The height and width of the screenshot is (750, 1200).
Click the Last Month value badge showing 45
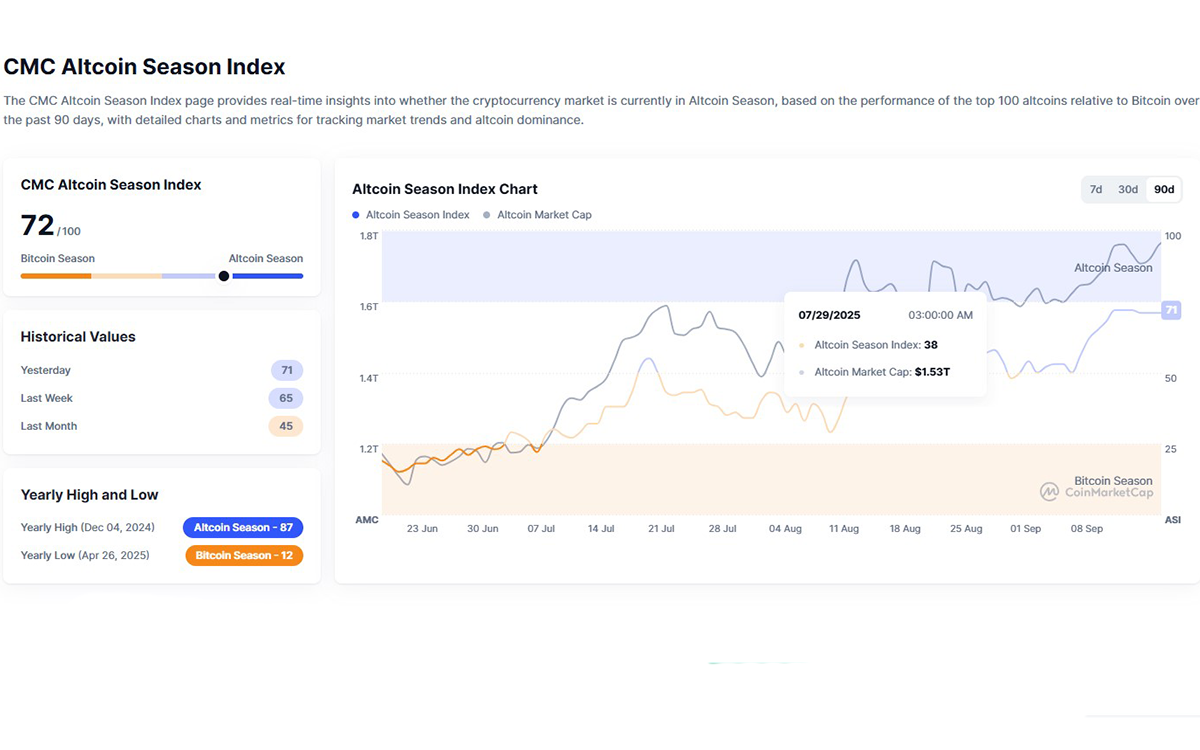286,426
